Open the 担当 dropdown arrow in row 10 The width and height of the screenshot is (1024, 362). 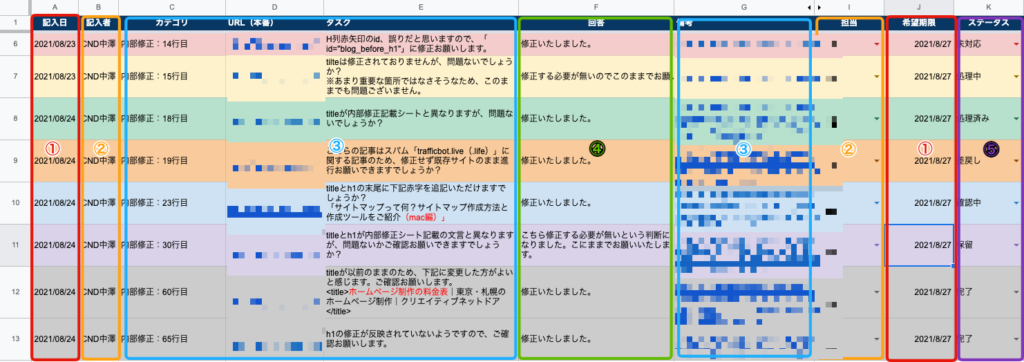point(876,203)
